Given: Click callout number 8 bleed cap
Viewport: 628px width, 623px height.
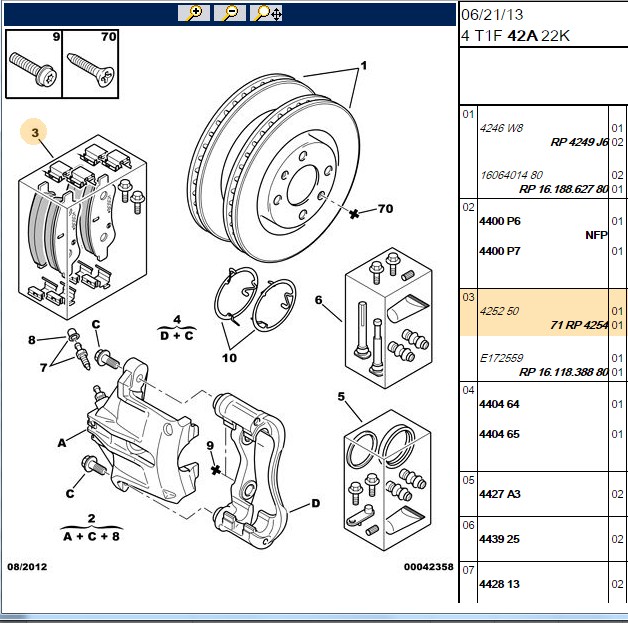Looking at the screenshot, I should [32, 340].
